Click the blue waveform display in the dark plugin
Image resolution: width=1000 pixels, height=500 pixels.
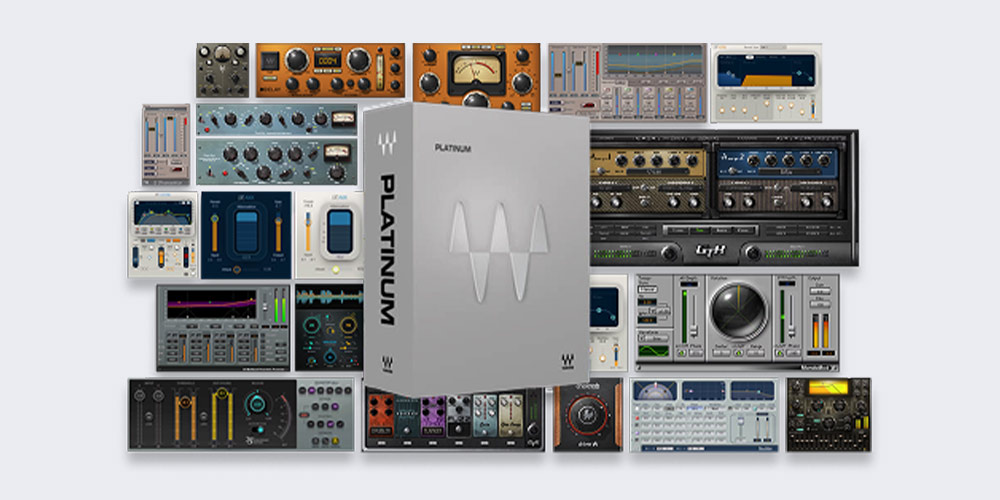[328, 300]
